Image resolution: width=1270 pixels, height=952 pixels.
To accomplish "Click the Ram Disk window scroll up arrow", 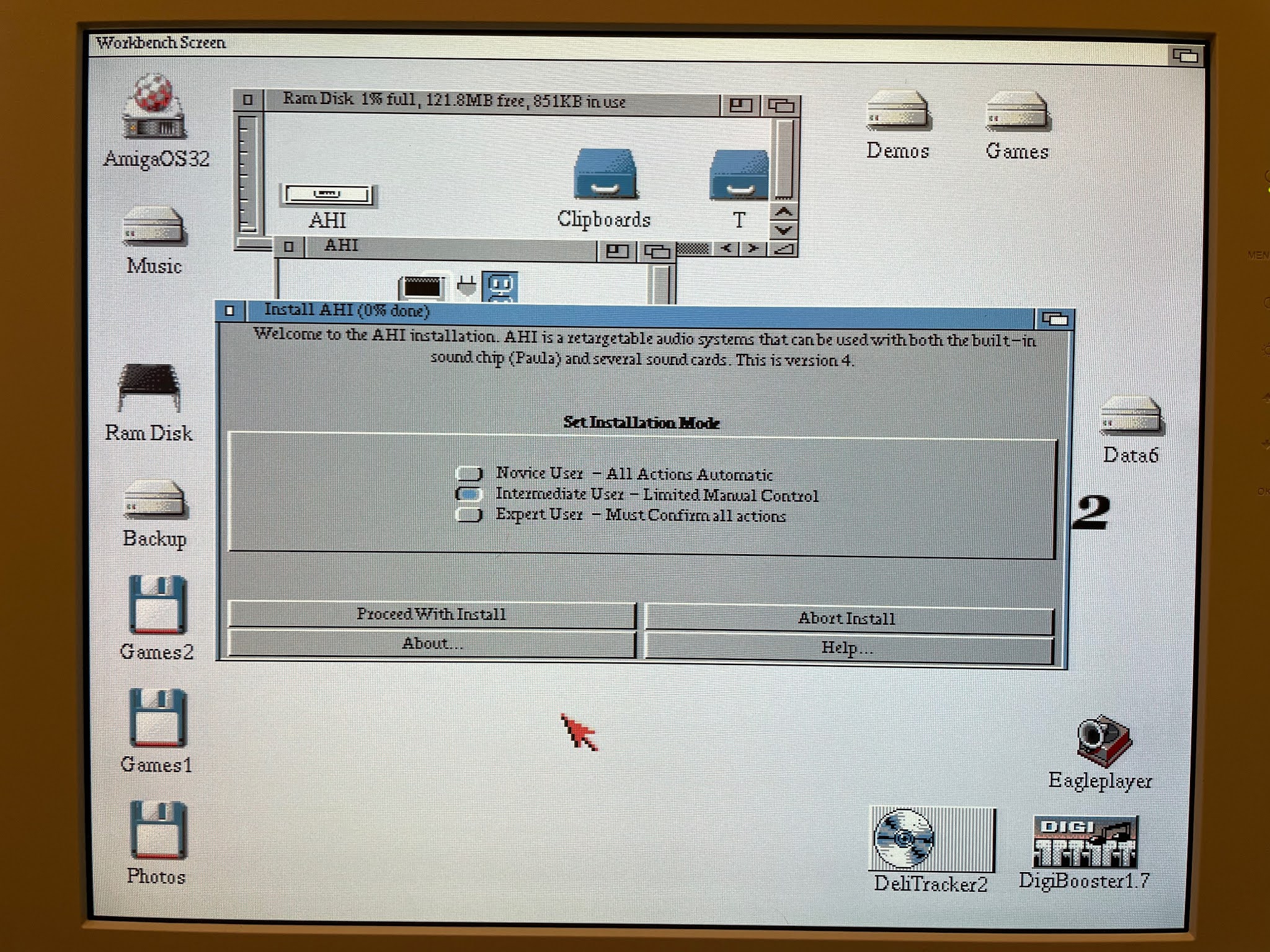I will (784, 212).
